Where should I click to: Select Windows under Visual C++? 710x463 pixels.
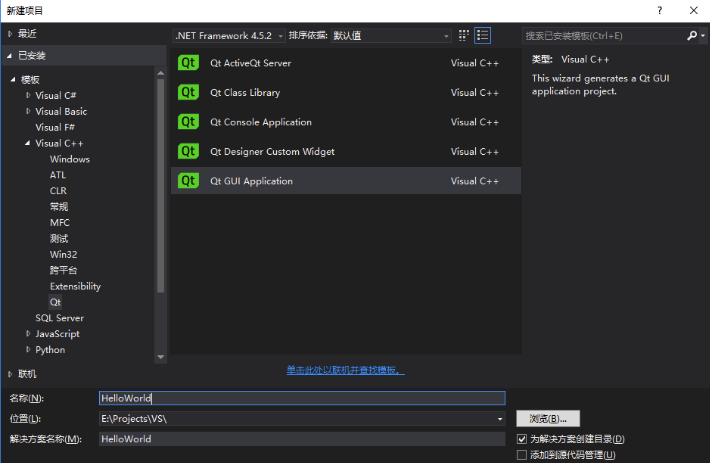click(x=70, y=159)
